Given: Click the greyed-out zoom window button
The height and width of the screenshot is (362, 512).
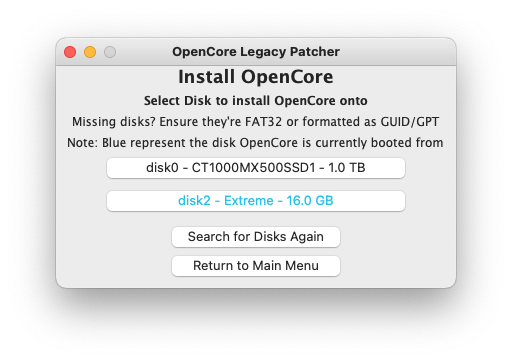Looking at the screenshot, I should pyautogui.click(x=110, y=52).
